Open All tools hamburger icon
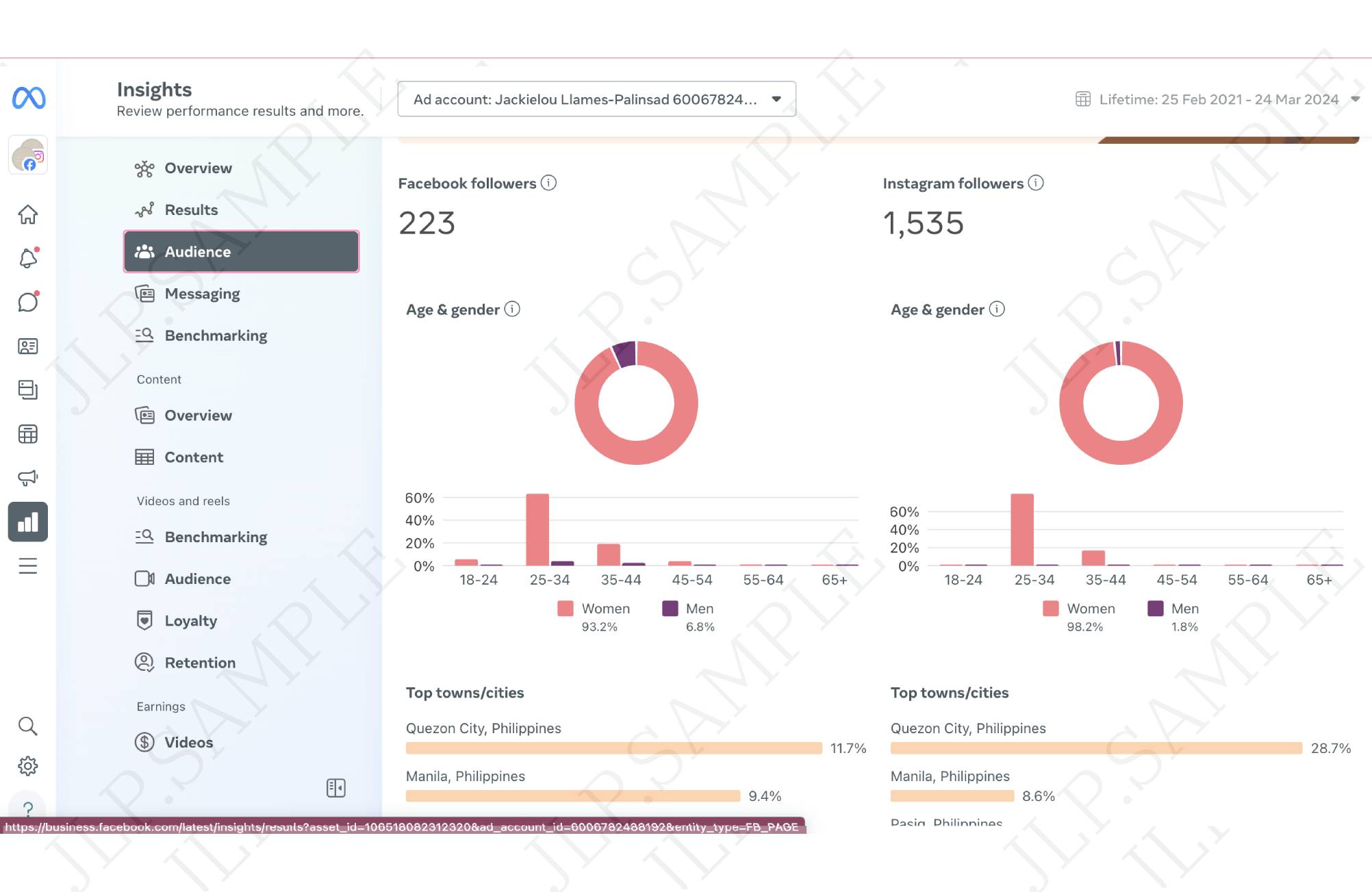This screenshot has height=892, width=1372. (x=28, y=566)
